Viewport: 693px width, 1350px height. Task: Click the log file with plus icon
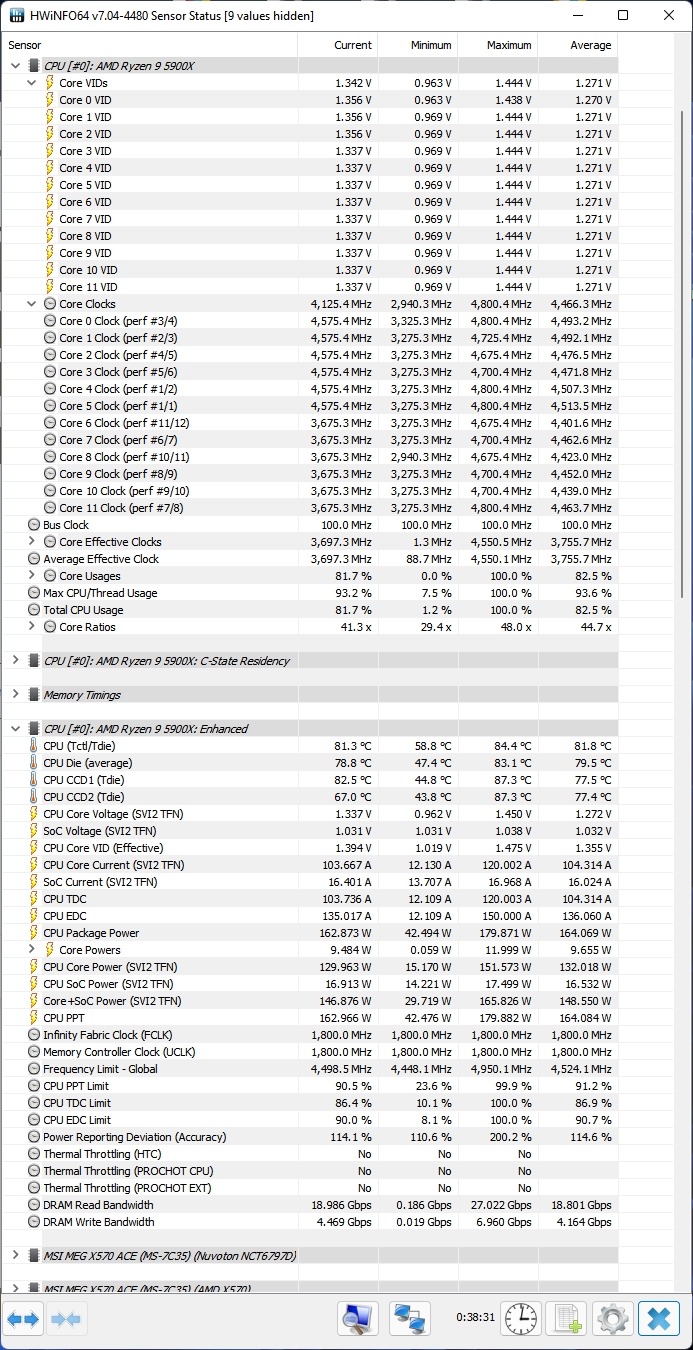(x=567, y=1319)
